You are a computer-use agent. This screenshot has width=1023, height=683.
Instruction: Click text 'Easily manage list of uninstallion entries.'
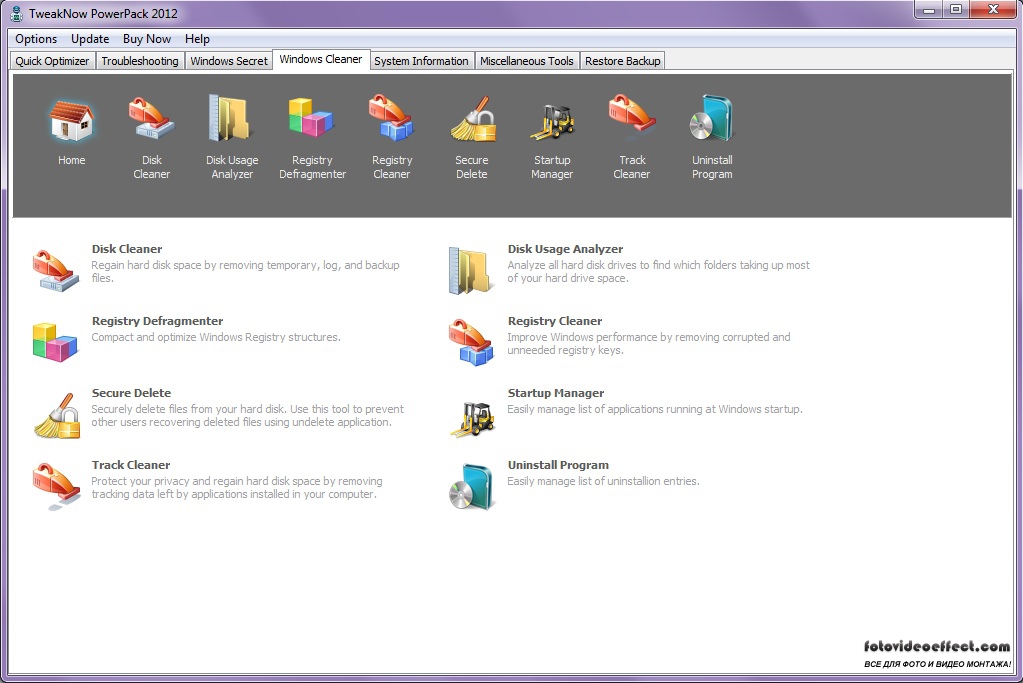603,481
